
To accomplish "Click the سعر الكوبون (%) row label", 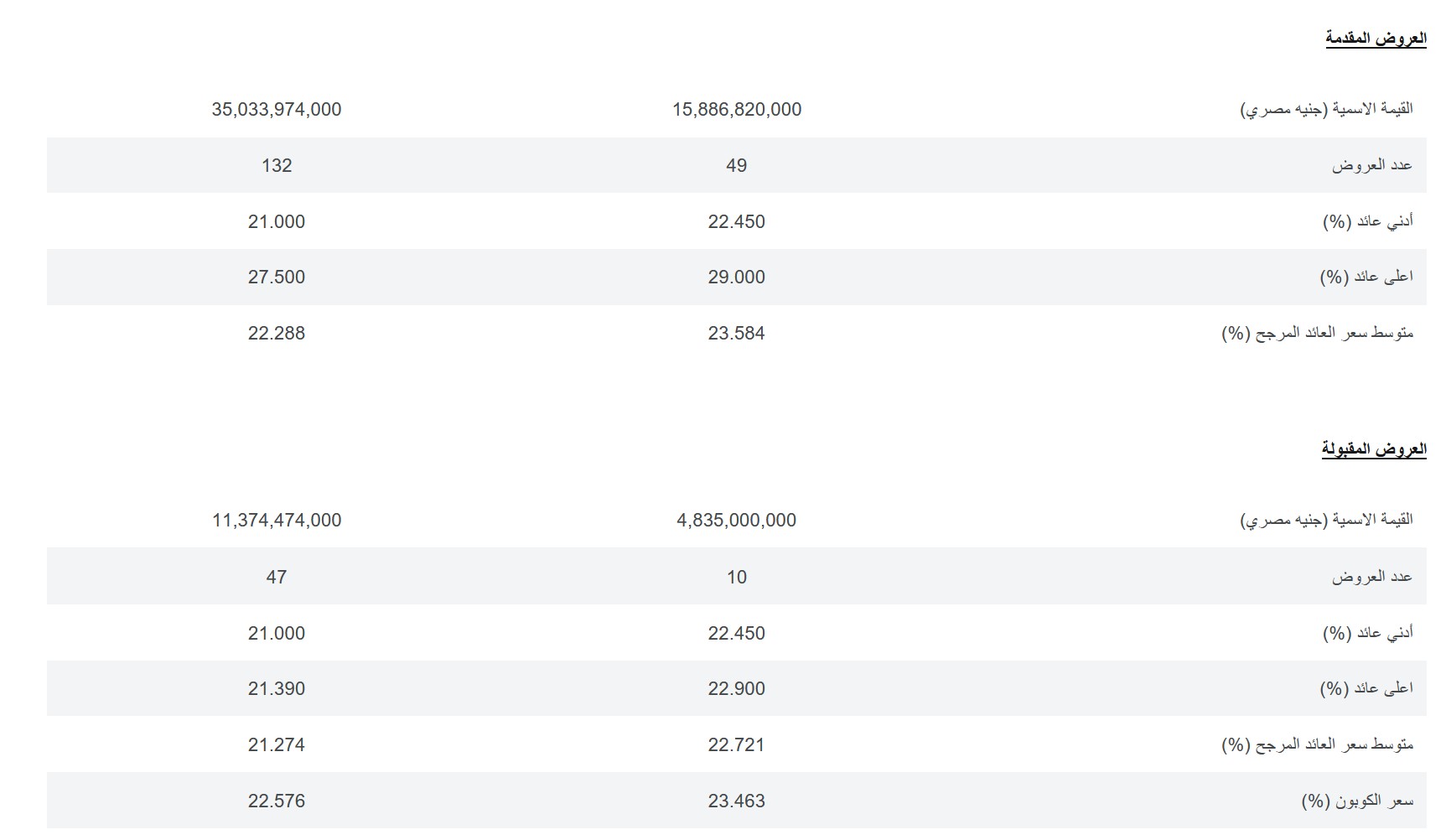I will [1356, 801].
